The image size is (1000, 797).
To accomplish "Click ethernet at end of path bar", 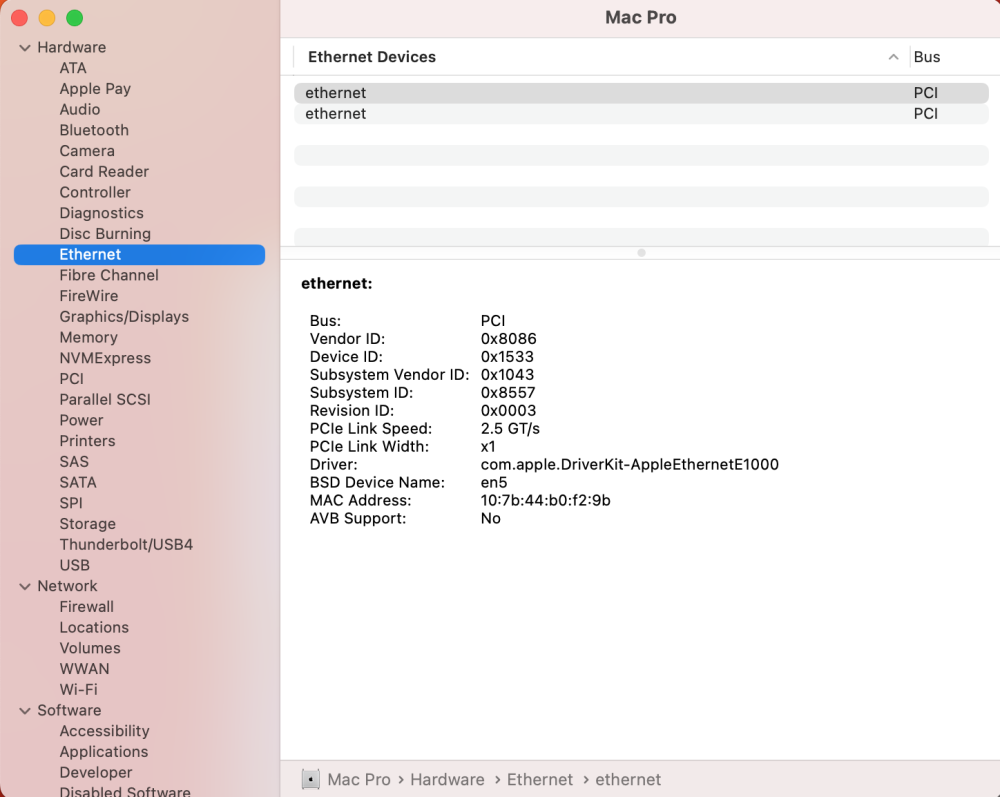I will [x=628, y=779].
